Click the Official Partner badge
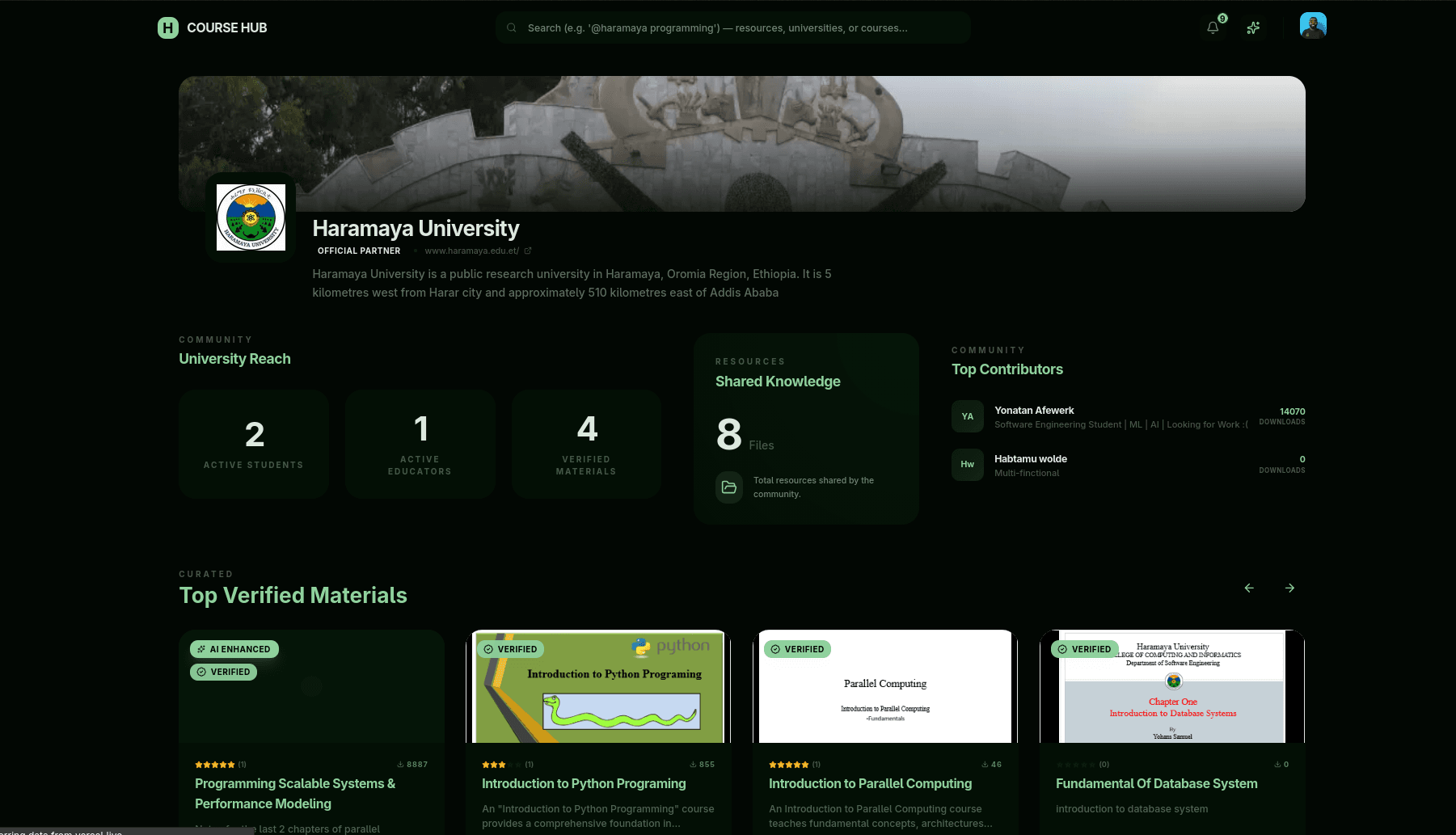This screenshot has width=1456, height=835. (359, 251)
